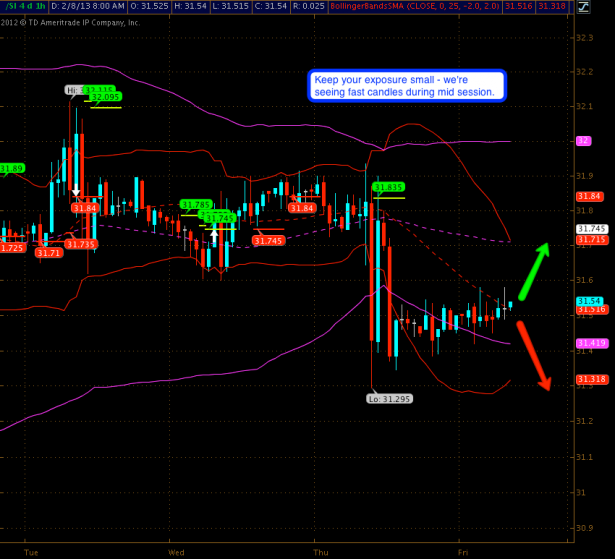
Task: Click the Wed label on time axis
Action: [x=177, y=551]
